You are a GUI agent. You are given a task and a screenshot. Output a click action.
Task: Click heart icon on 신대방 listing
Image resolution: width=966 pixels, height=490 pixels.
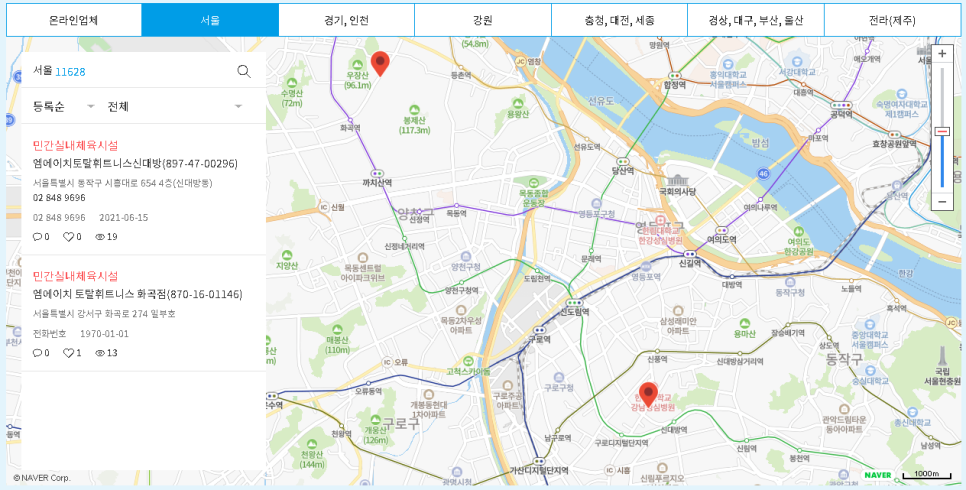tap(68, 237)
